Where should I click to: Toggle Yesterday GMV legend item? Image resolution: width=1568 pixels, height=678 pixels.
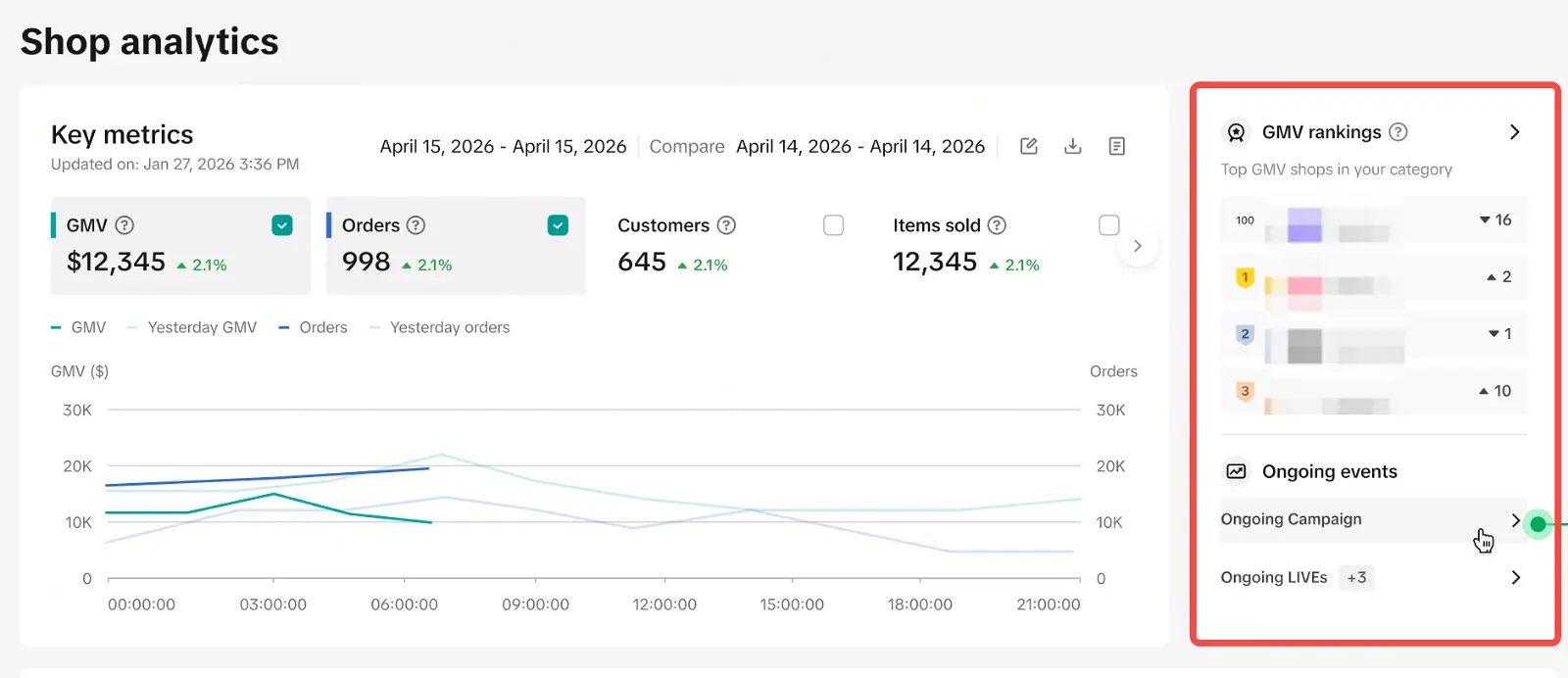(x=192, y=327)
